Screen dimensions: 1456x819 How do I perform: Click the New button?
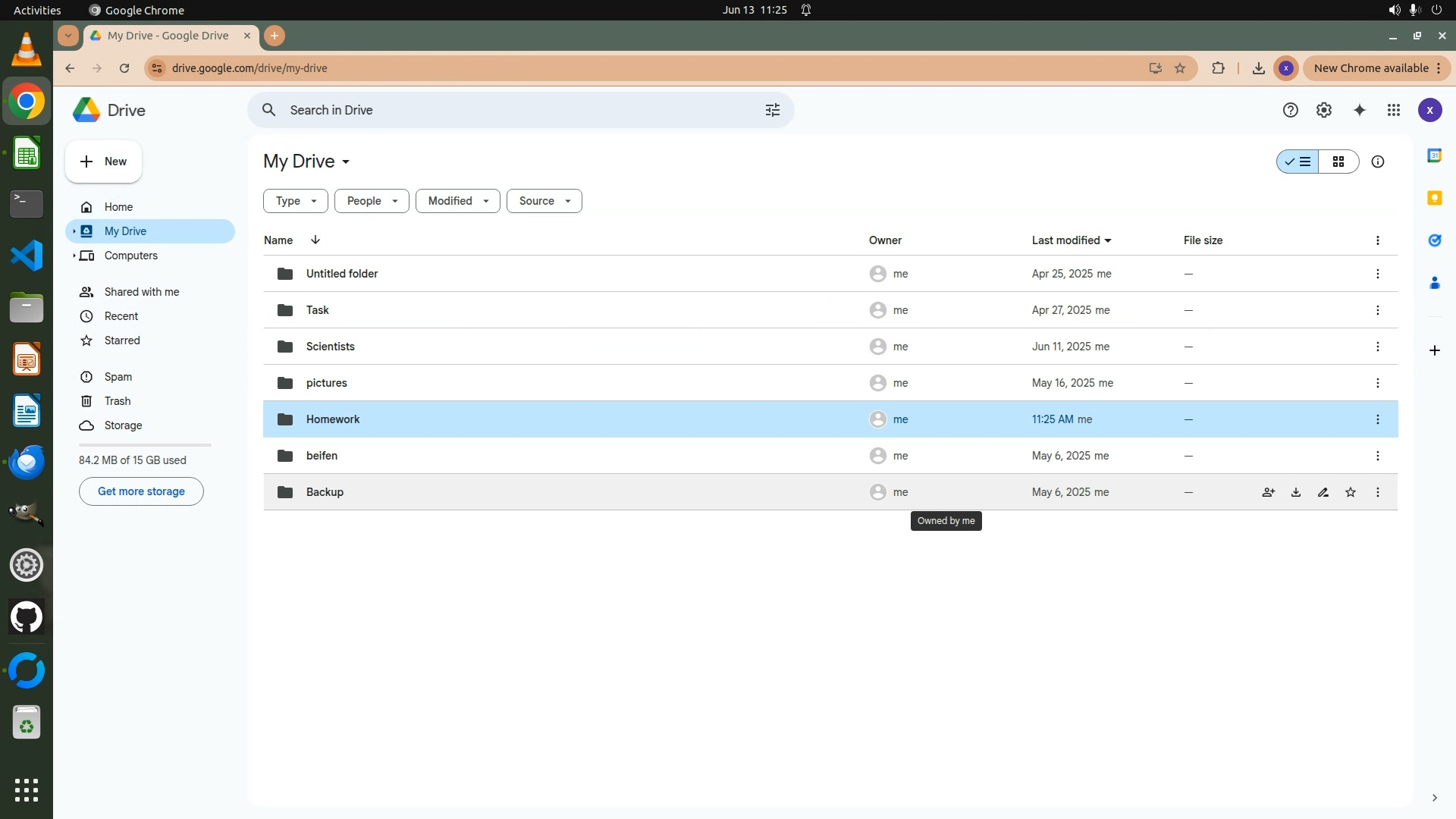pos(104,162)
